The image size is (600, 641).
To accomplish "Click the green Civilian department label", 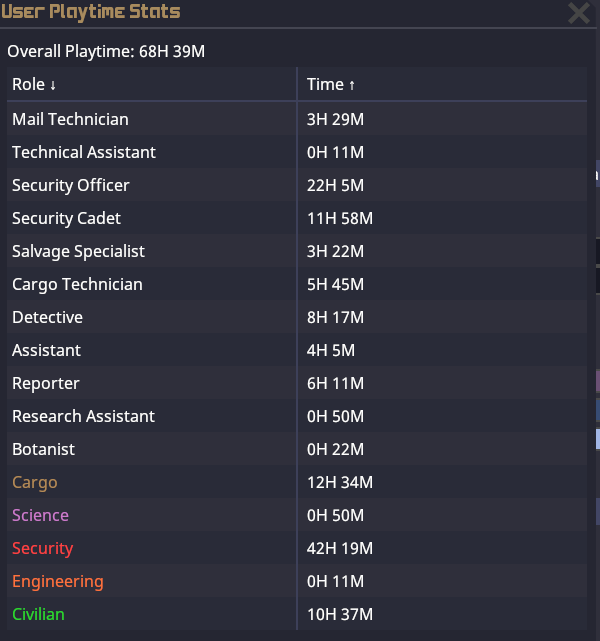I will 38,614.
